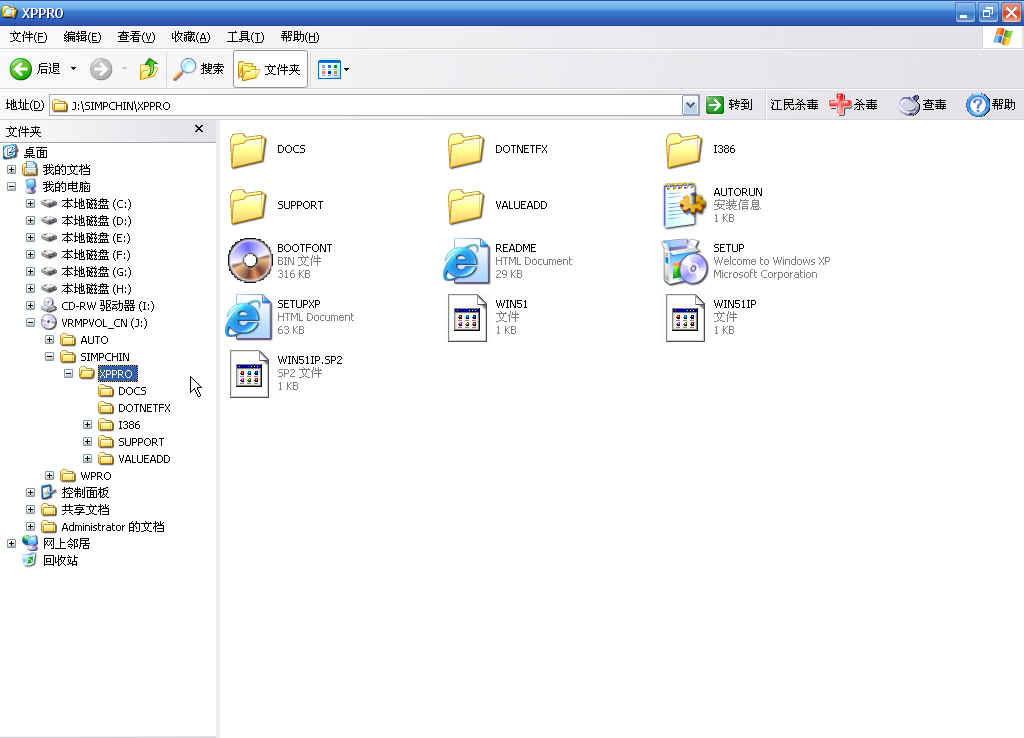Screen dimensions: 1024x738
Task: Open the 搜索 search tool
Action: click(x=199, y=69)
